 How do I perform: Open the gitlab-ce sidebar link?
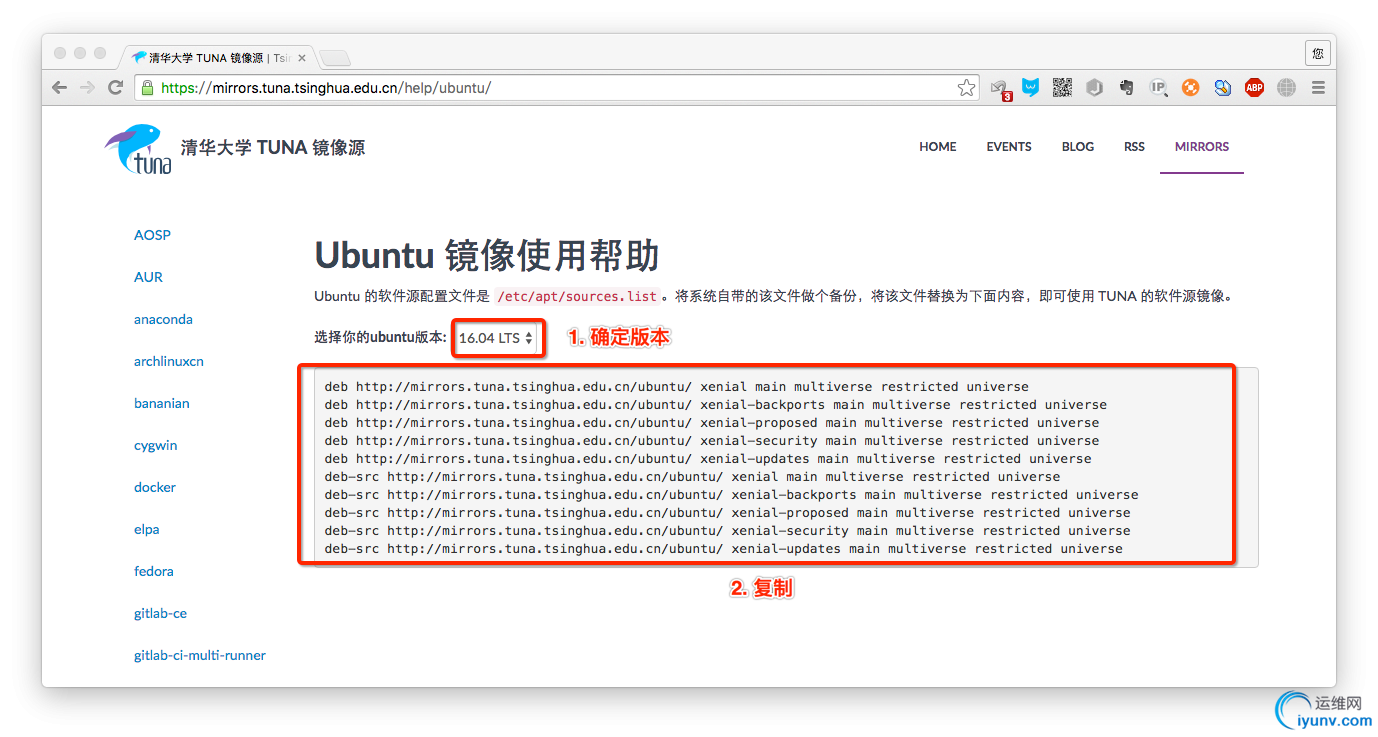coord(160,613)
